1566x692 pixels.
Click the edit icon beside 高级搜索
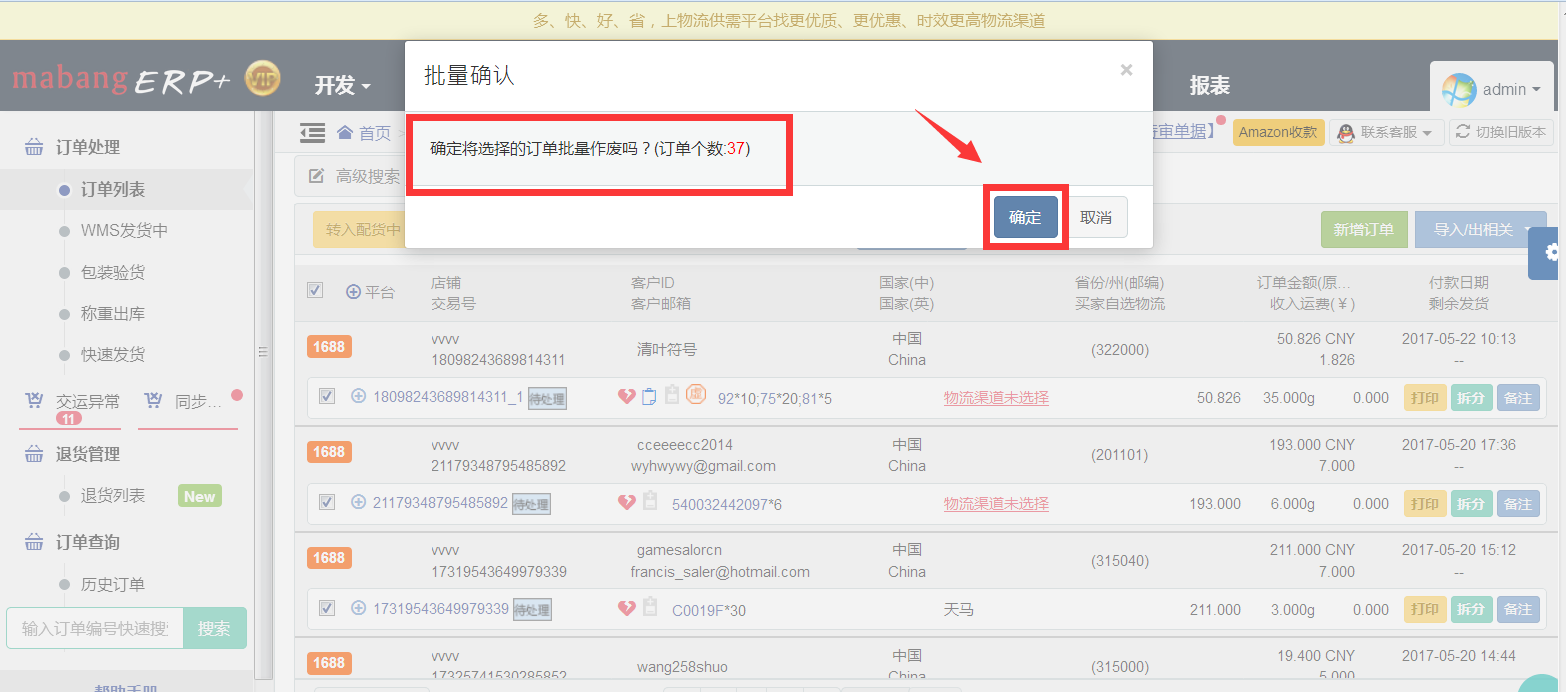coord(316,176)
